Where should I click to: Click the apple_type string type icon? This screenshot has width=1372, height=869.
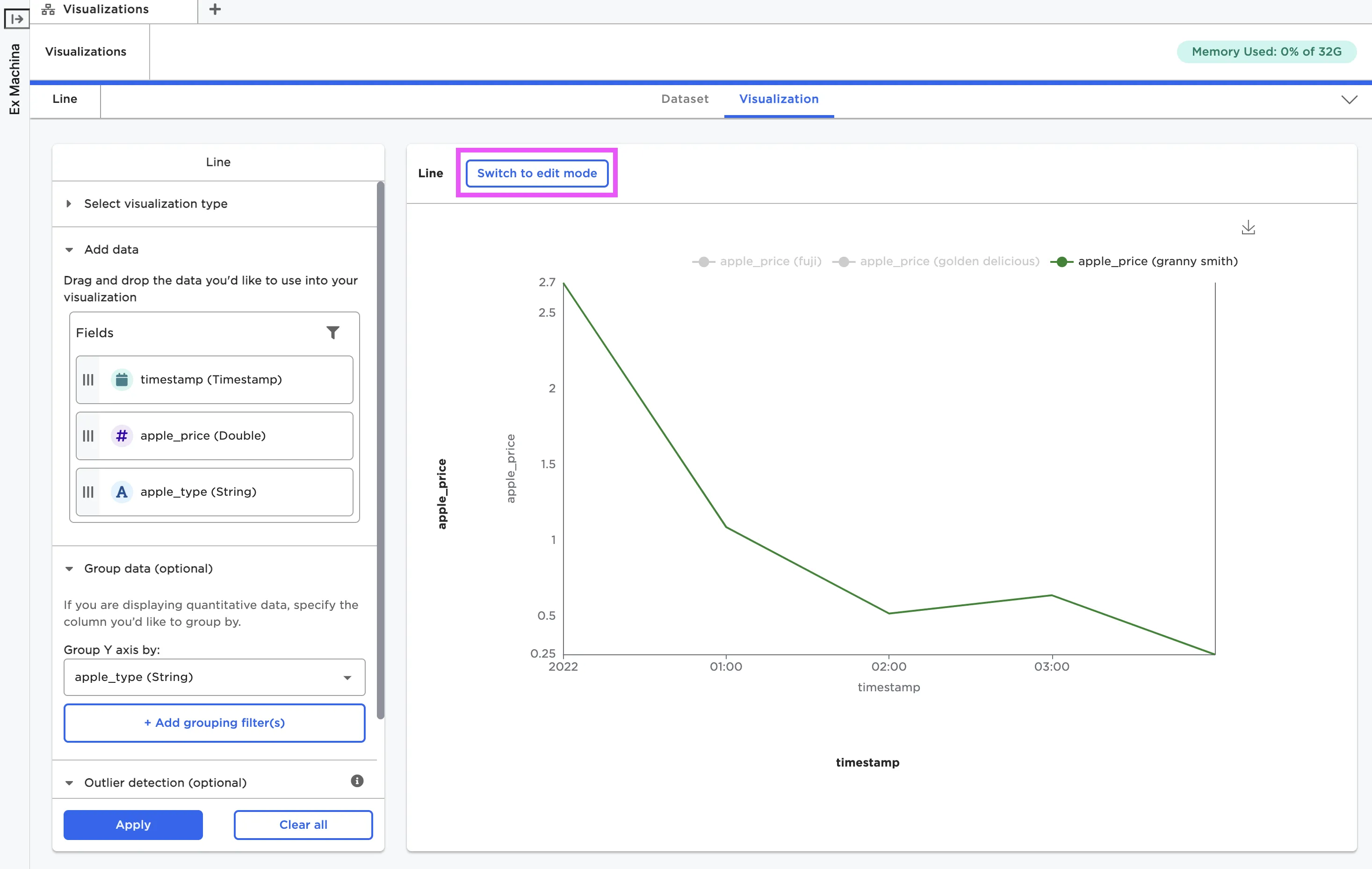point(122,492)
